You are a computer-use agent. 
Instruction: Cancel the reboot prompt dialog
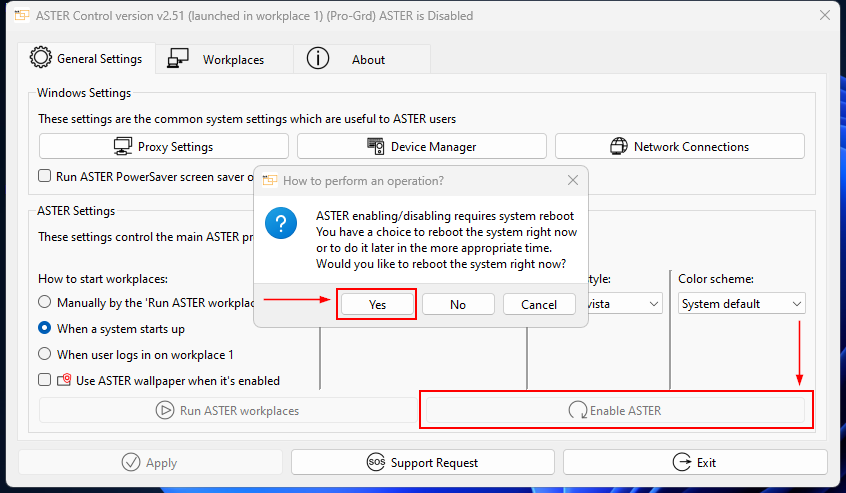point(539,304)
